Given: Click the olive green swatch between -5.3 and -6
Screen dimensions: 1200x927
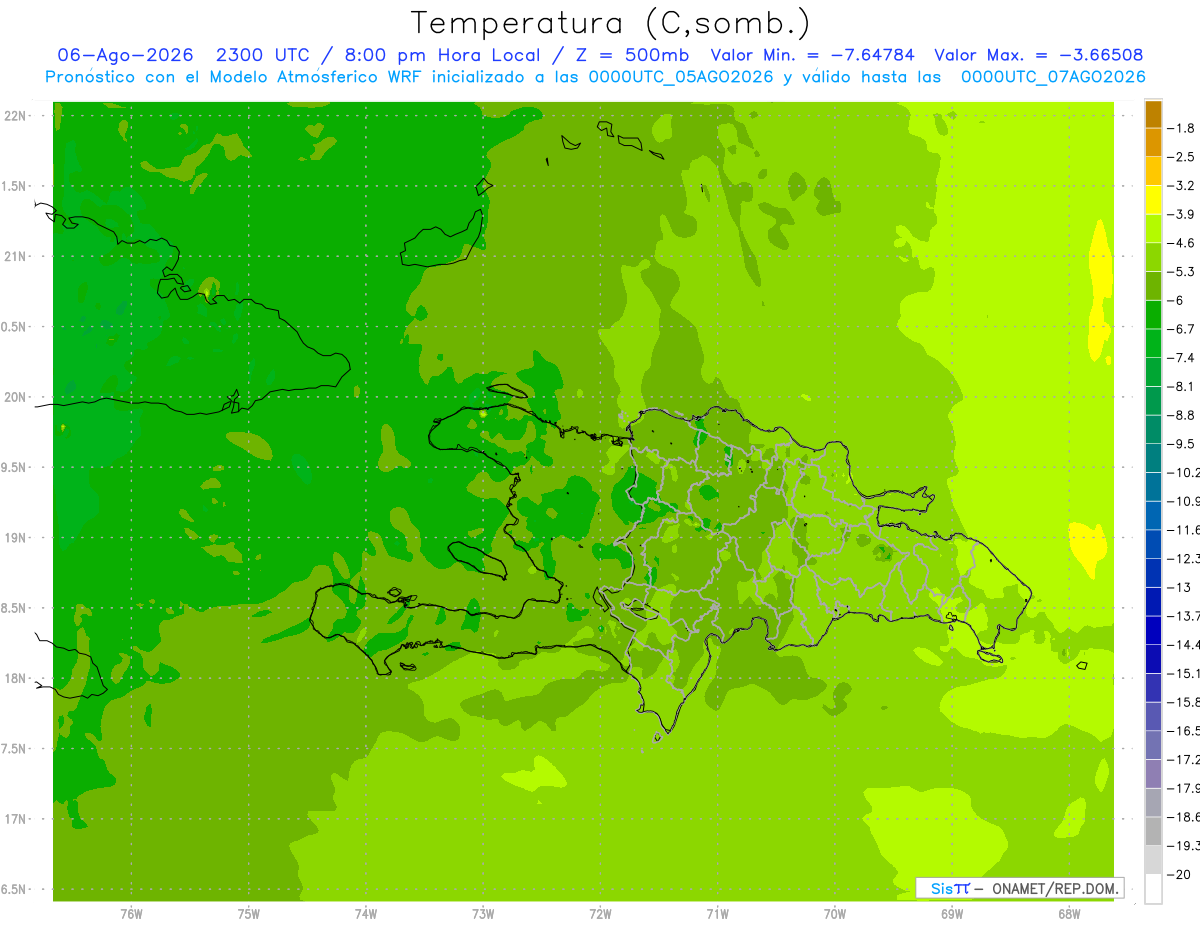Looking at the screenshot, I should click(1153, 286).
